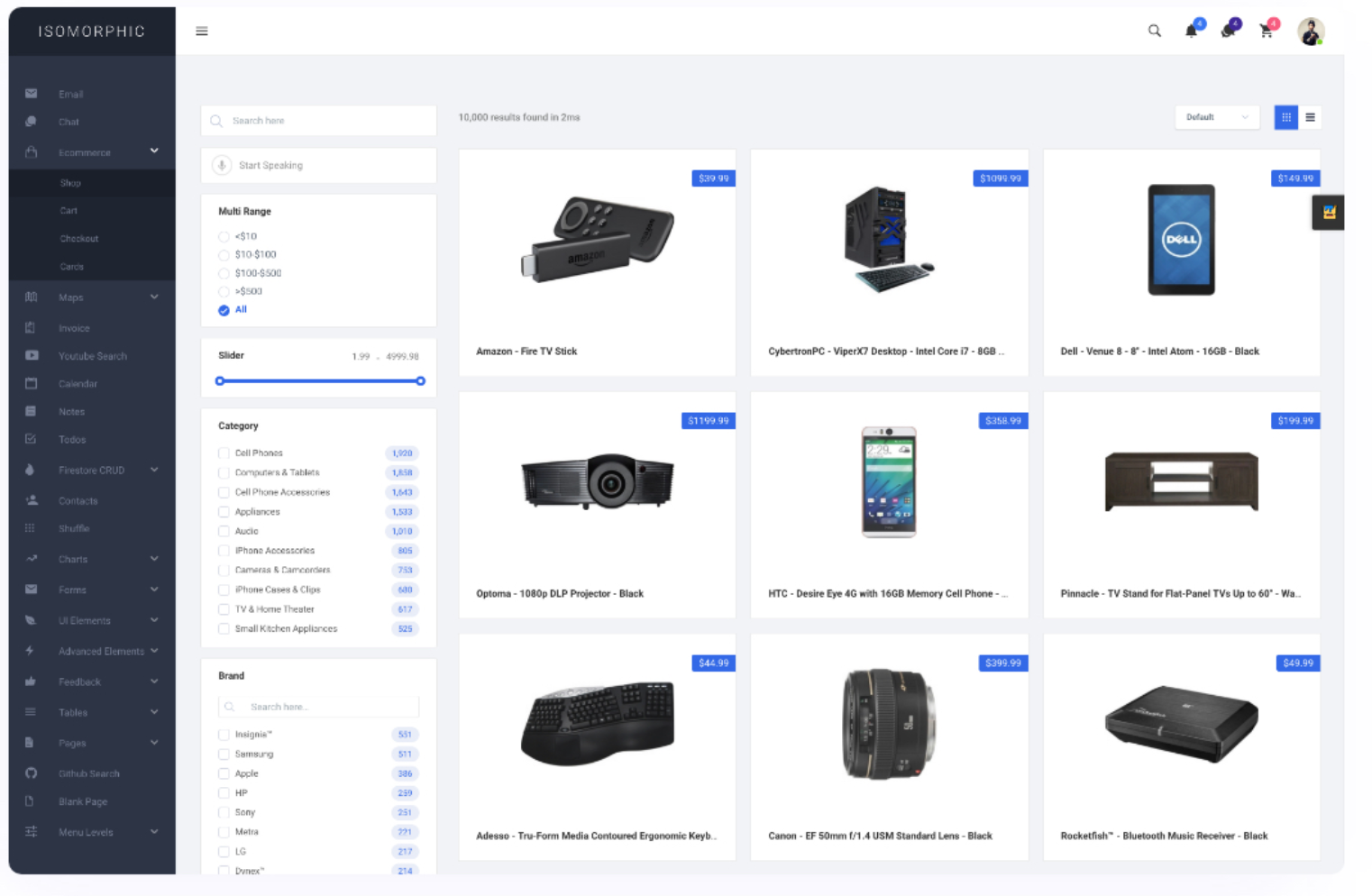
Task: Click the Youtube Search icon in sidebar
Action: 32,356
